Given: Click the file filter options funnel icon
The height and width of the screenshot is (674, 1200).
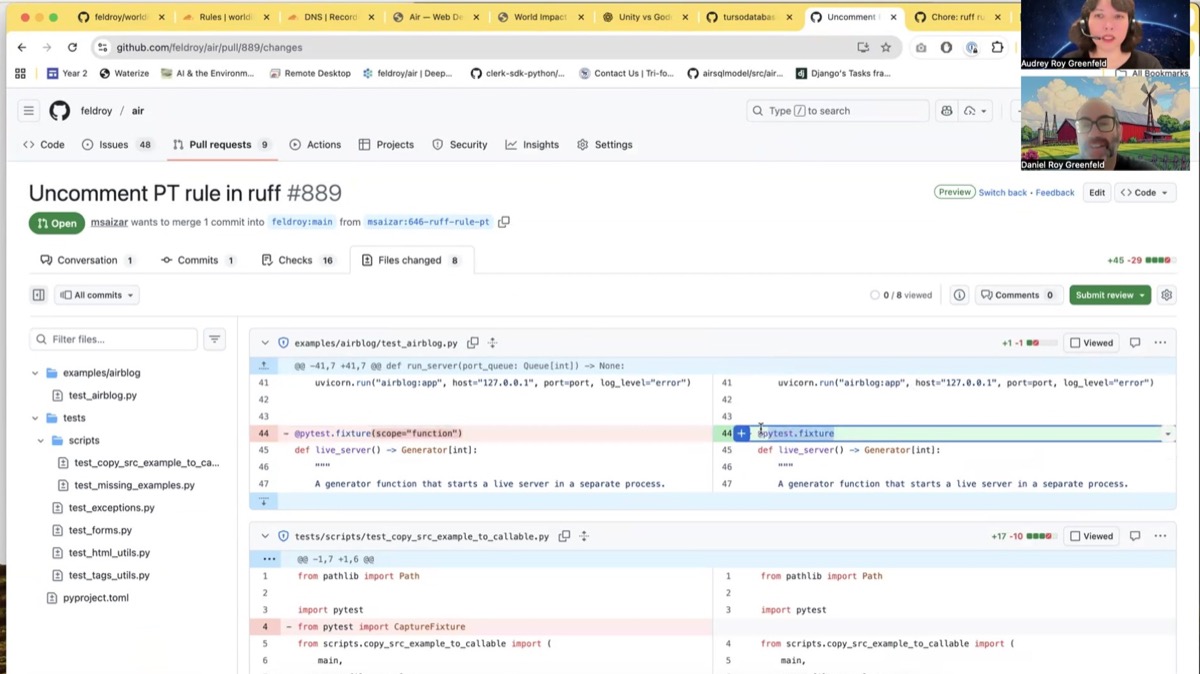Looking at the screenshot, I should 214,339.
